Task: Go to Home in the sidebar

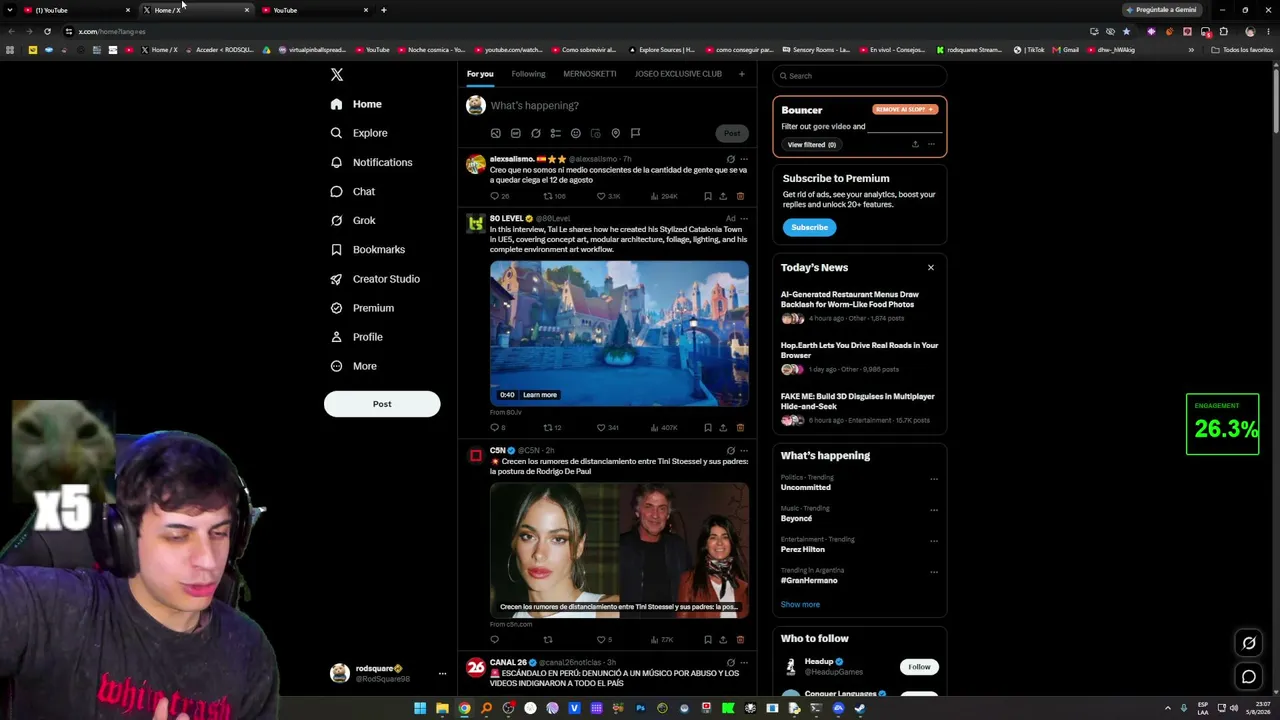Action: 356,104
